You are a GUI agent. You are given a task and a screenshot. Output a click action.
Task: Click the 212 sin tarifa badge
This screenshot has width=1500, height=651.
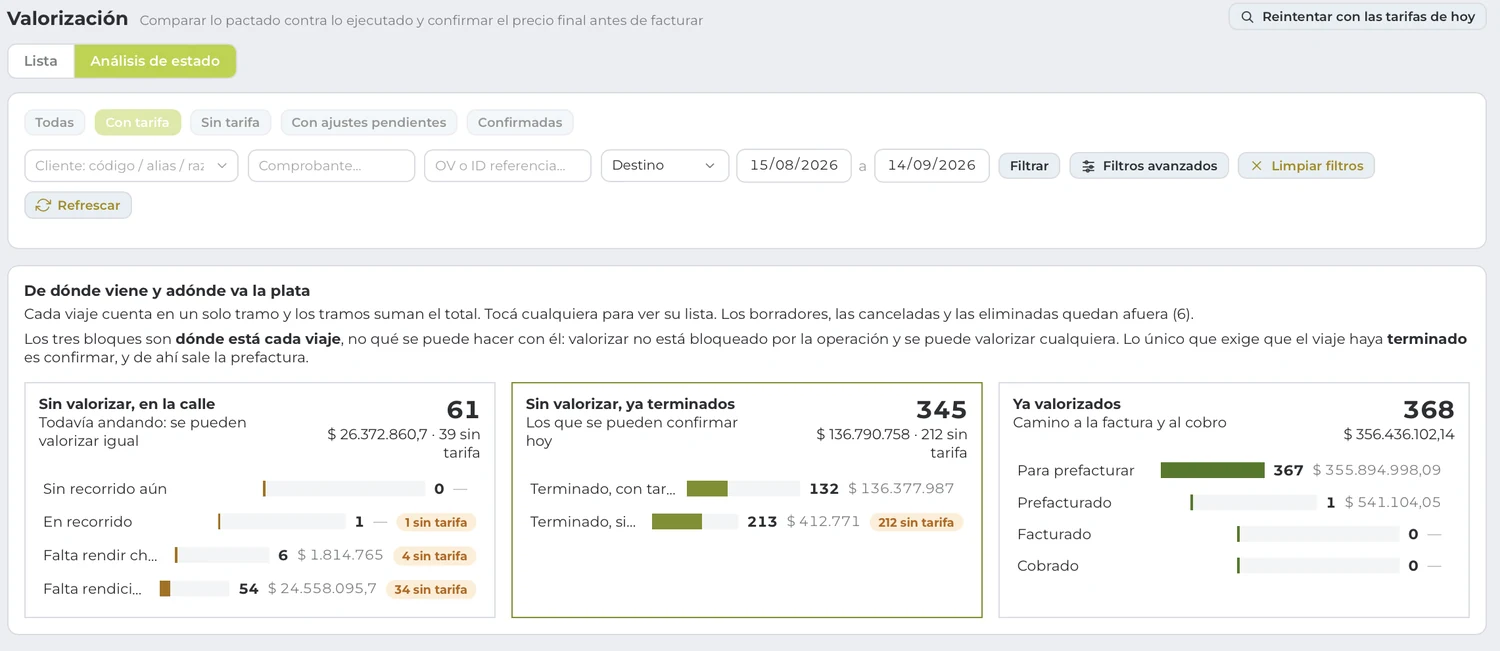pos(916,522)
